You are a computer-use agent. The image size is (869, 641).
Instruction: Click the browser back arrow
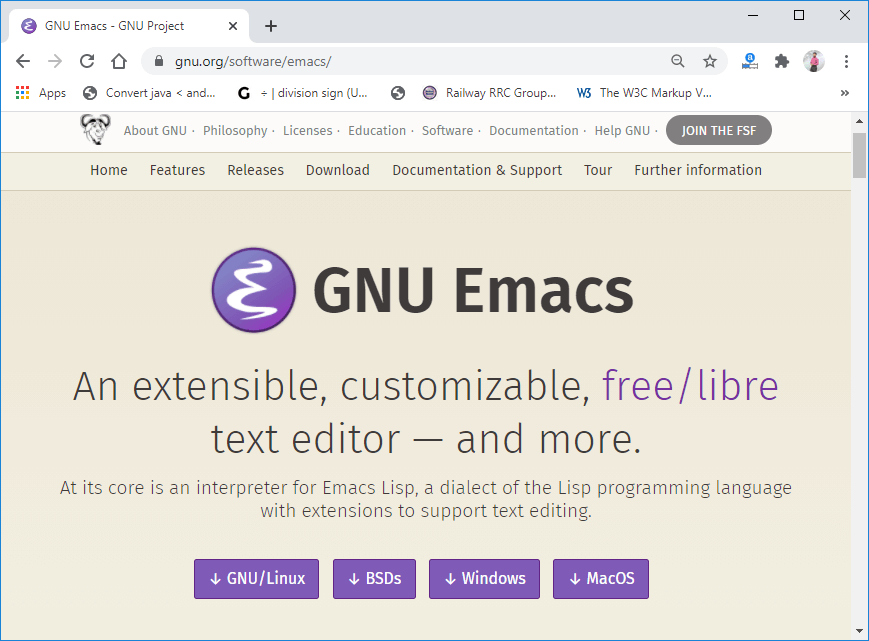(23, 61)
